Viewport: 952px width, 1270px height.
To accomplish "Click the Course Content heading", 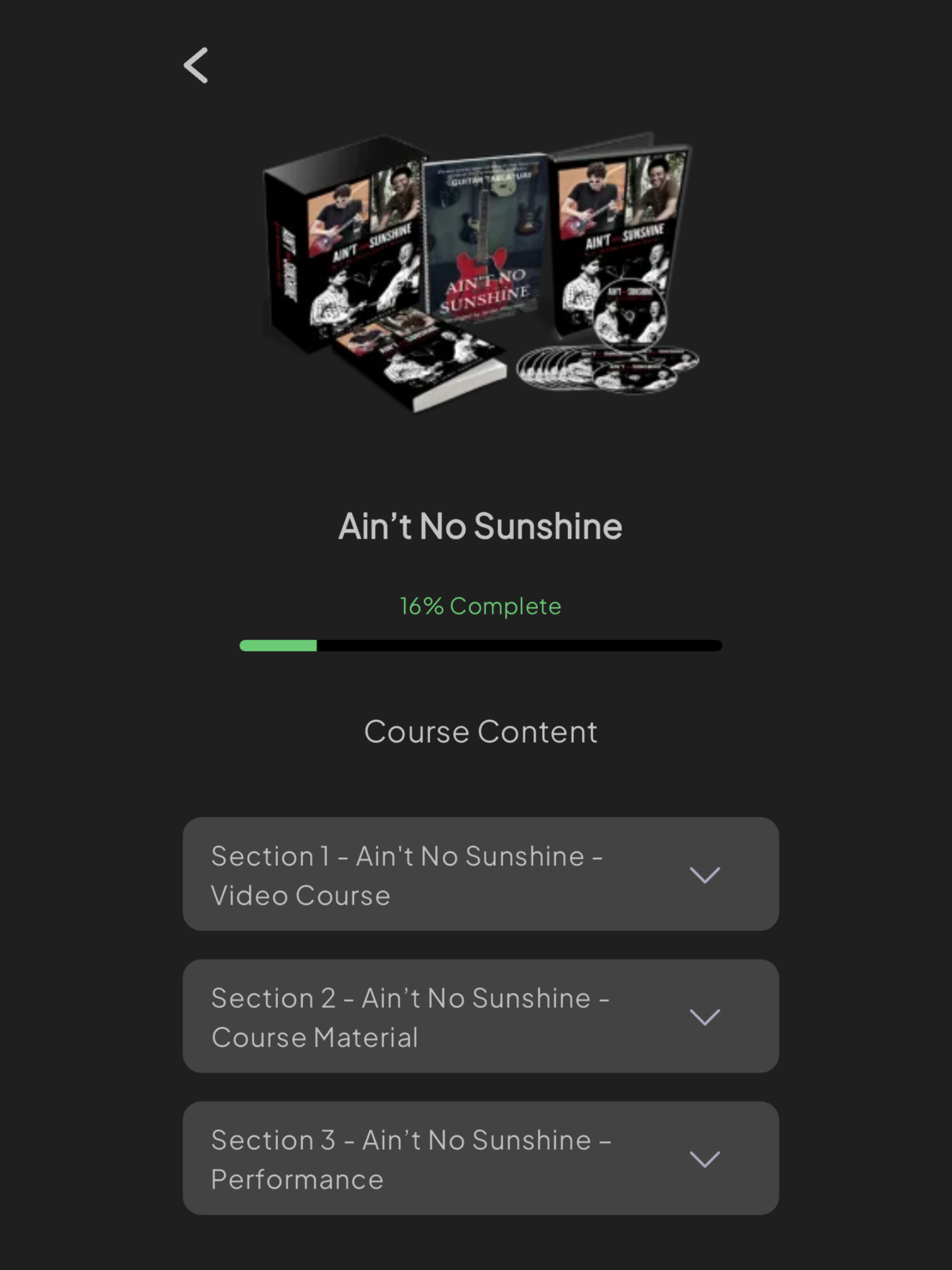I will click(x=481, y=732).
